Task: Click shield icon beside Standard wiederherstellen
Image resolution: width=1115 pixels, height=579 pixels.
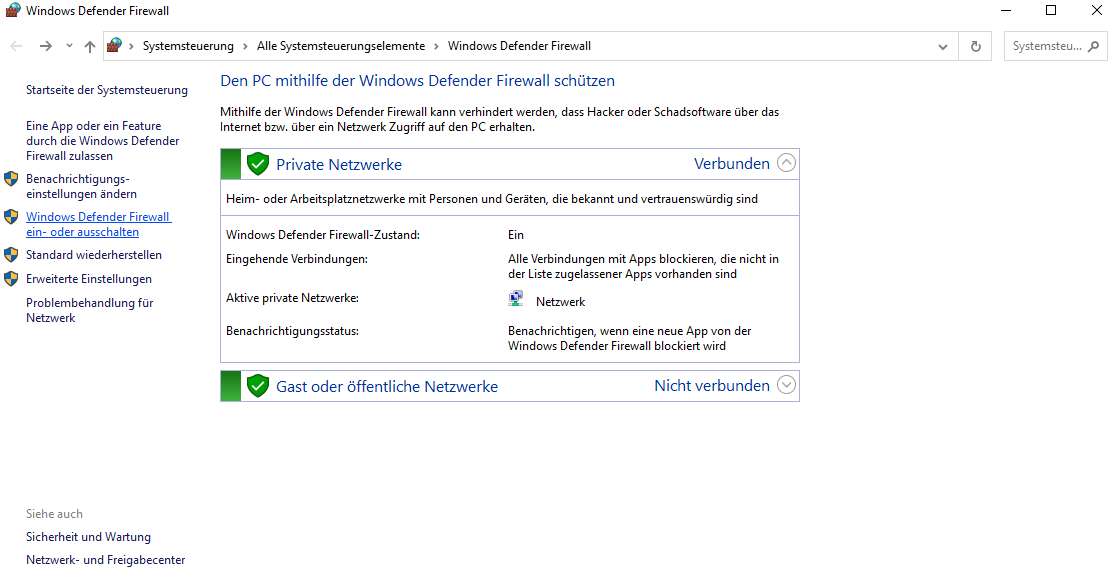Action: pos(11,255)
